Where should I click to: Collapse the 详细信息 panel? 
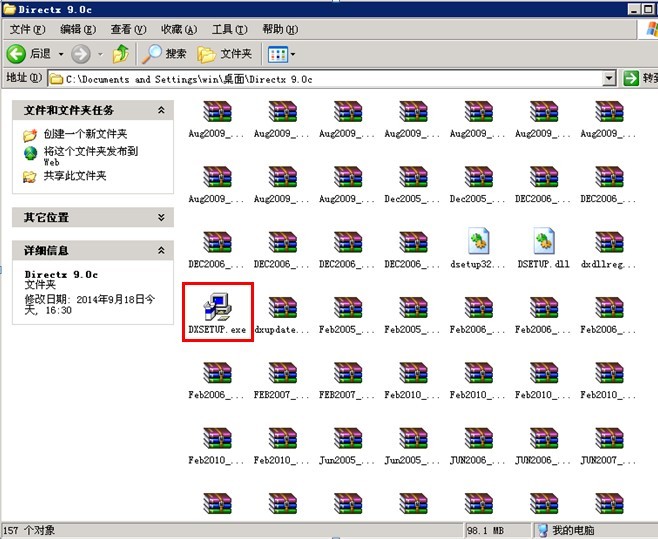pyautogui.click(x=161, y=250)
